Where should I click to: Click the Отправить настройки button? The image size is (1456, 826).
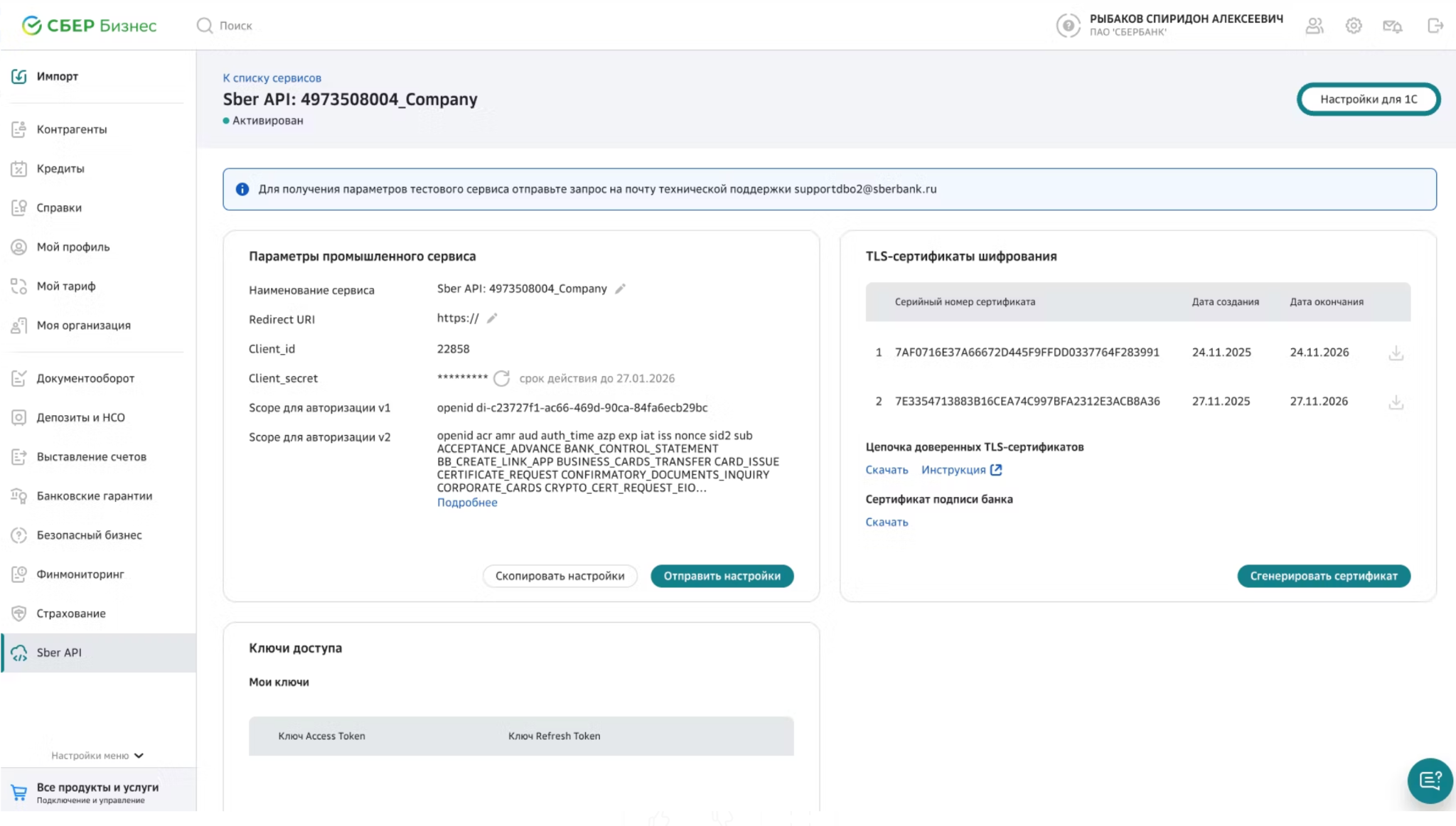722,576
